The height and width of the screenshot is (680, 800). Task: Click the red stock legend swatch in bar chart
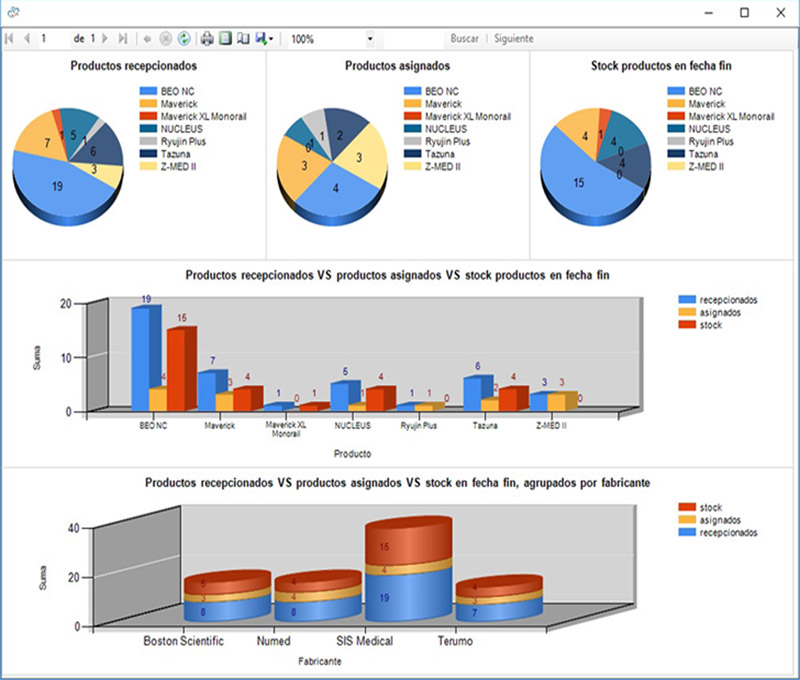click(687, 325)
